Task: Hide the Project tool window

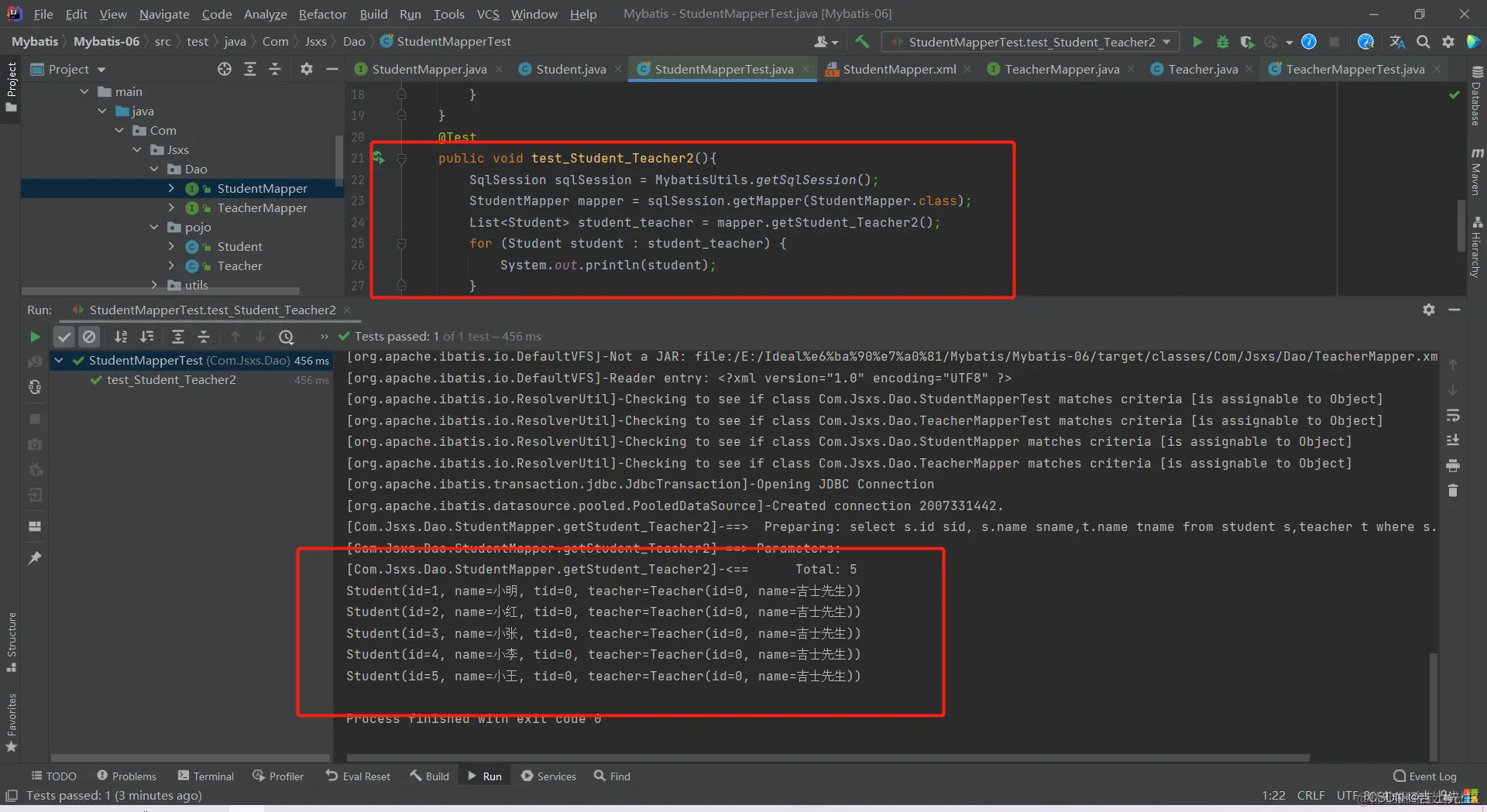Action: coord(332,69)
